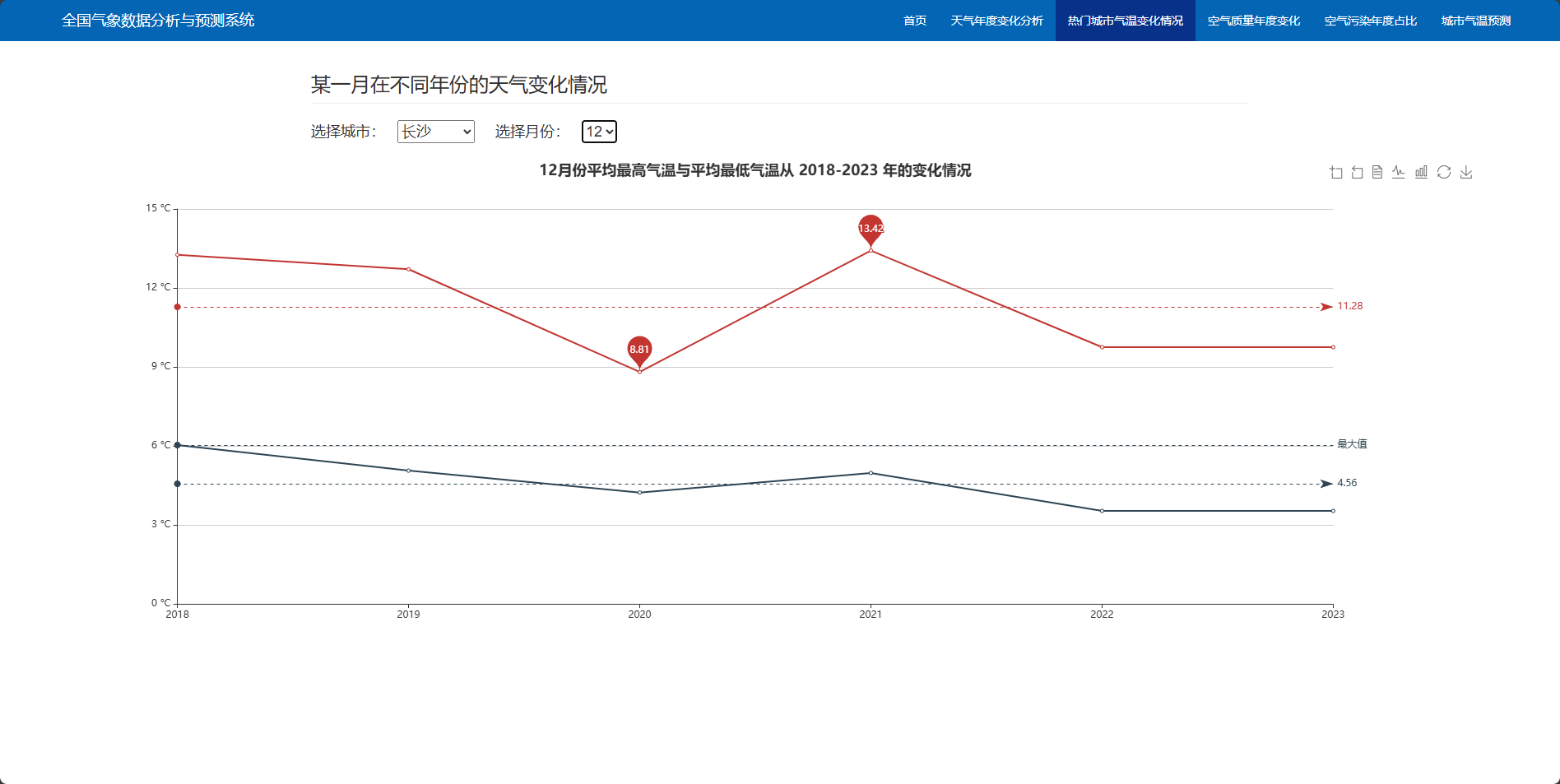Click the red average label 11.28
1560x784 pixels.
(x=1350, y=306)
